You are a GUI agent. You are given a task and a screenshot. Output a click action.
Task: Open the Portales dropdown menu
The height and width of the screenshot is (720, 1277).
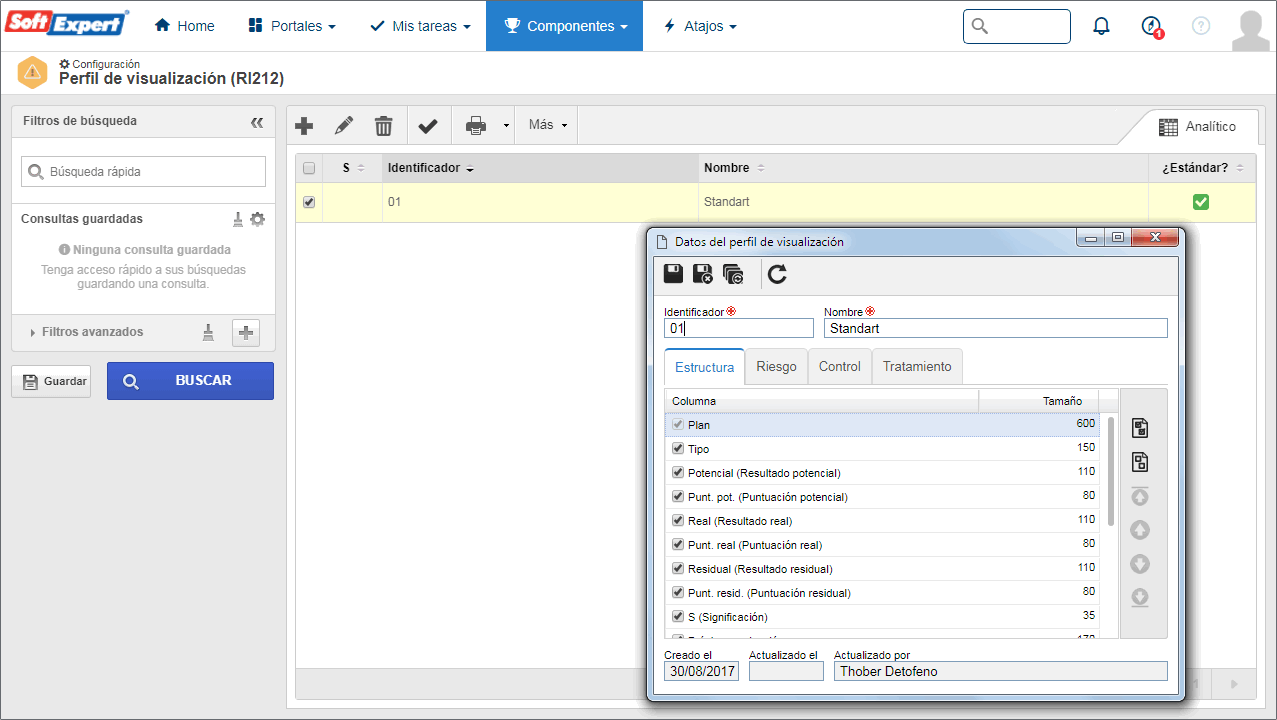(x=291, y=26)
